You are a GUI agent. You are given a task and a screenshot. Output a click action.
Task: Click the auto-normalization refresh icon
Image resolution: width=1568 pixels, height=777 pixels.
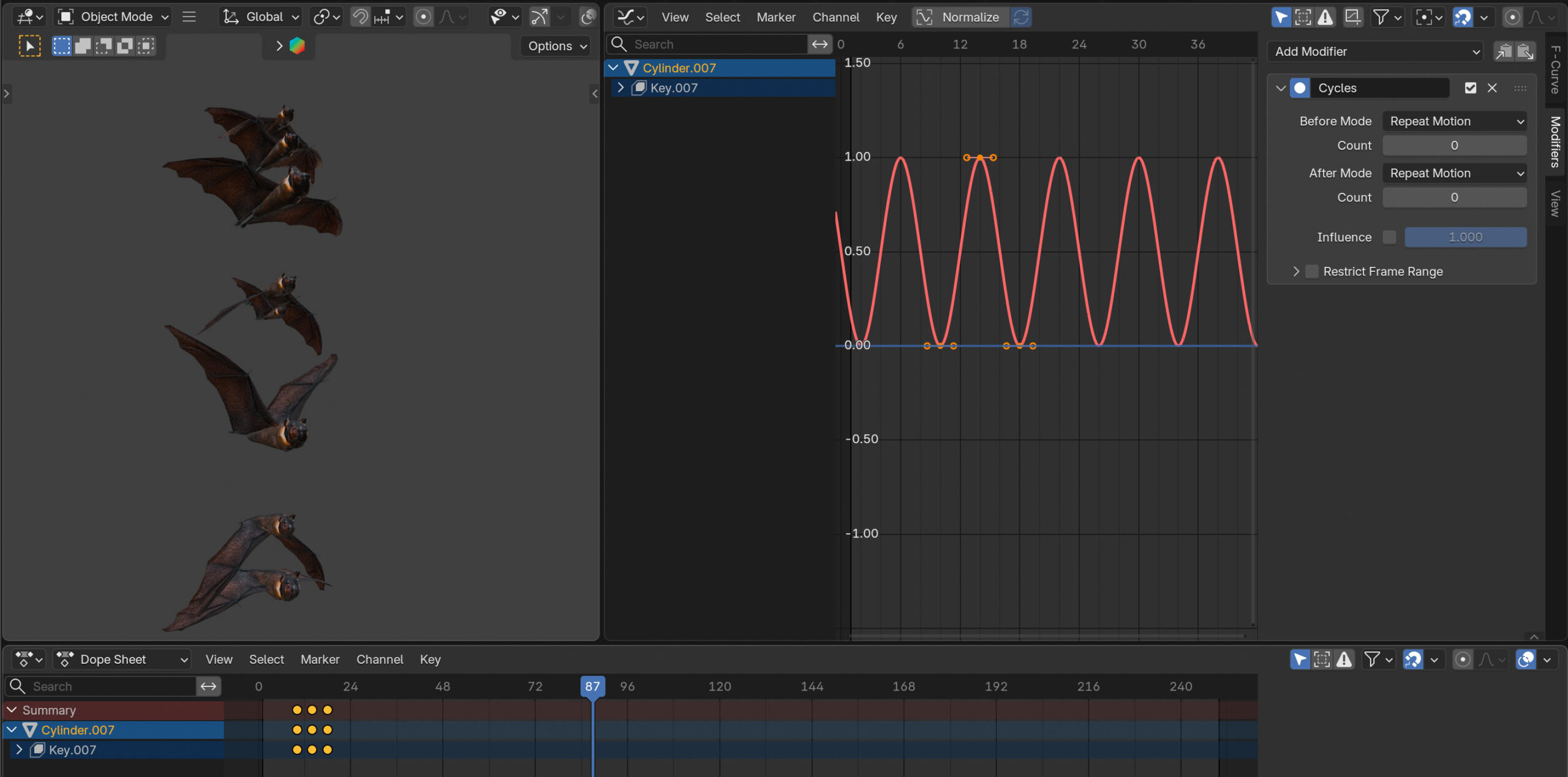(x=1021, y=17)
